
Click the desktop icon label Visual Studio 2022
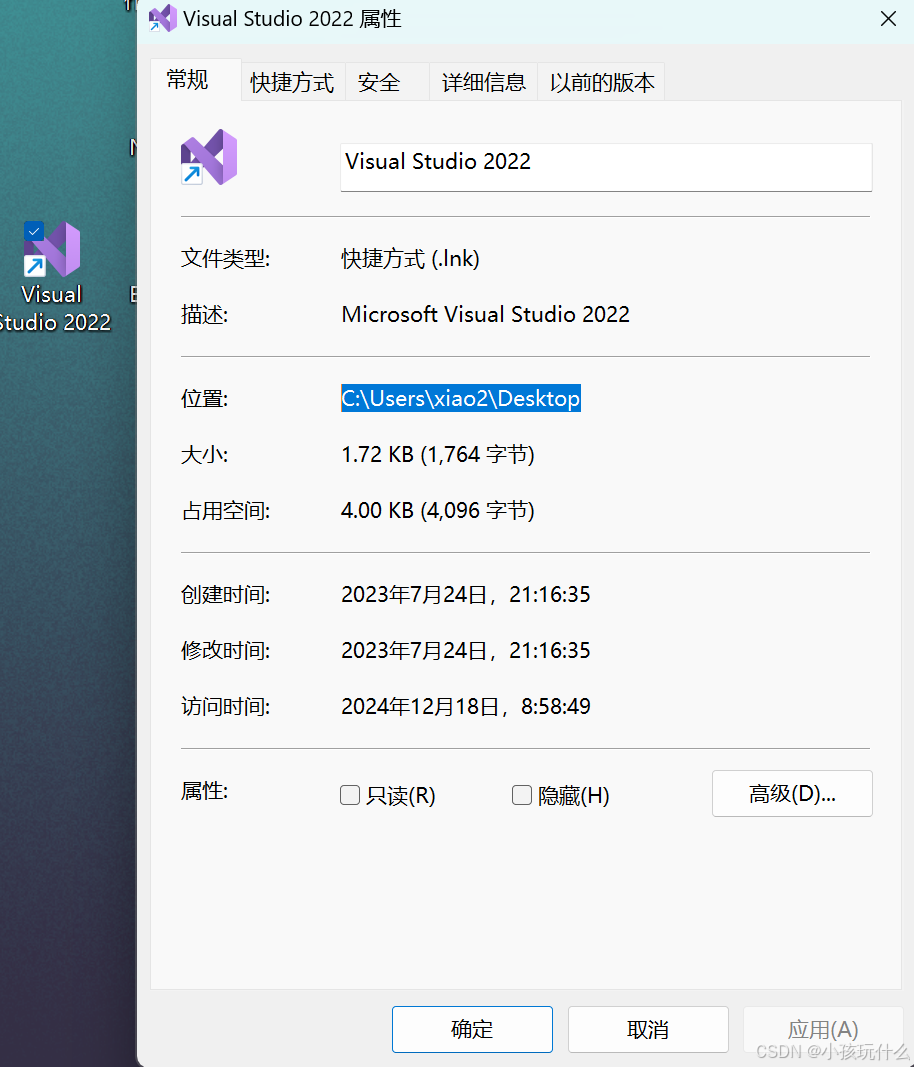click(x=53, y=308)
